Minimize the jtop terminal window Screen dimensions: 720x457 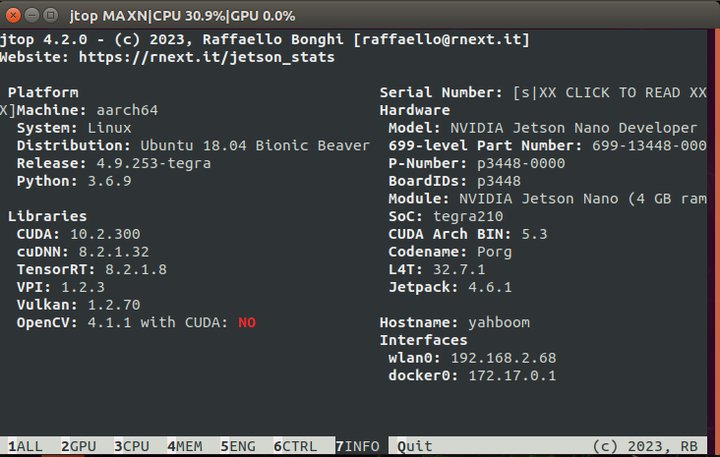point(32,16)
